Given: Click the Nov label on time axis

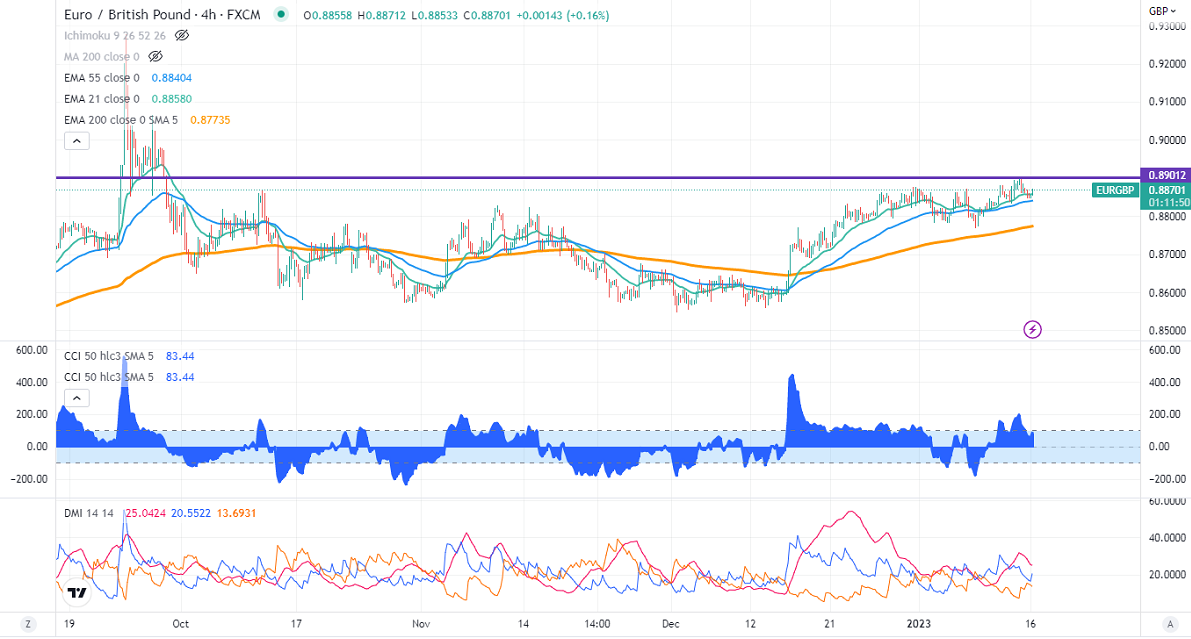Looking at the screenshot, I should (421, 624).
